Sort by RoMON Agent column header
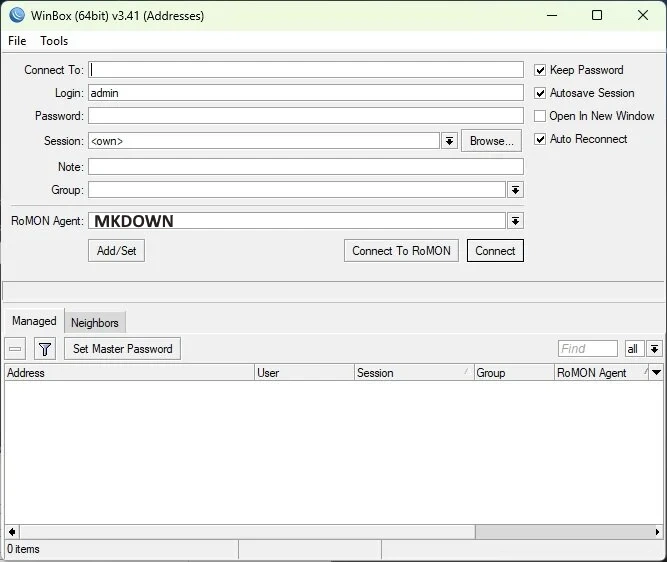667x562 pixels. click(x=602, y=373)
